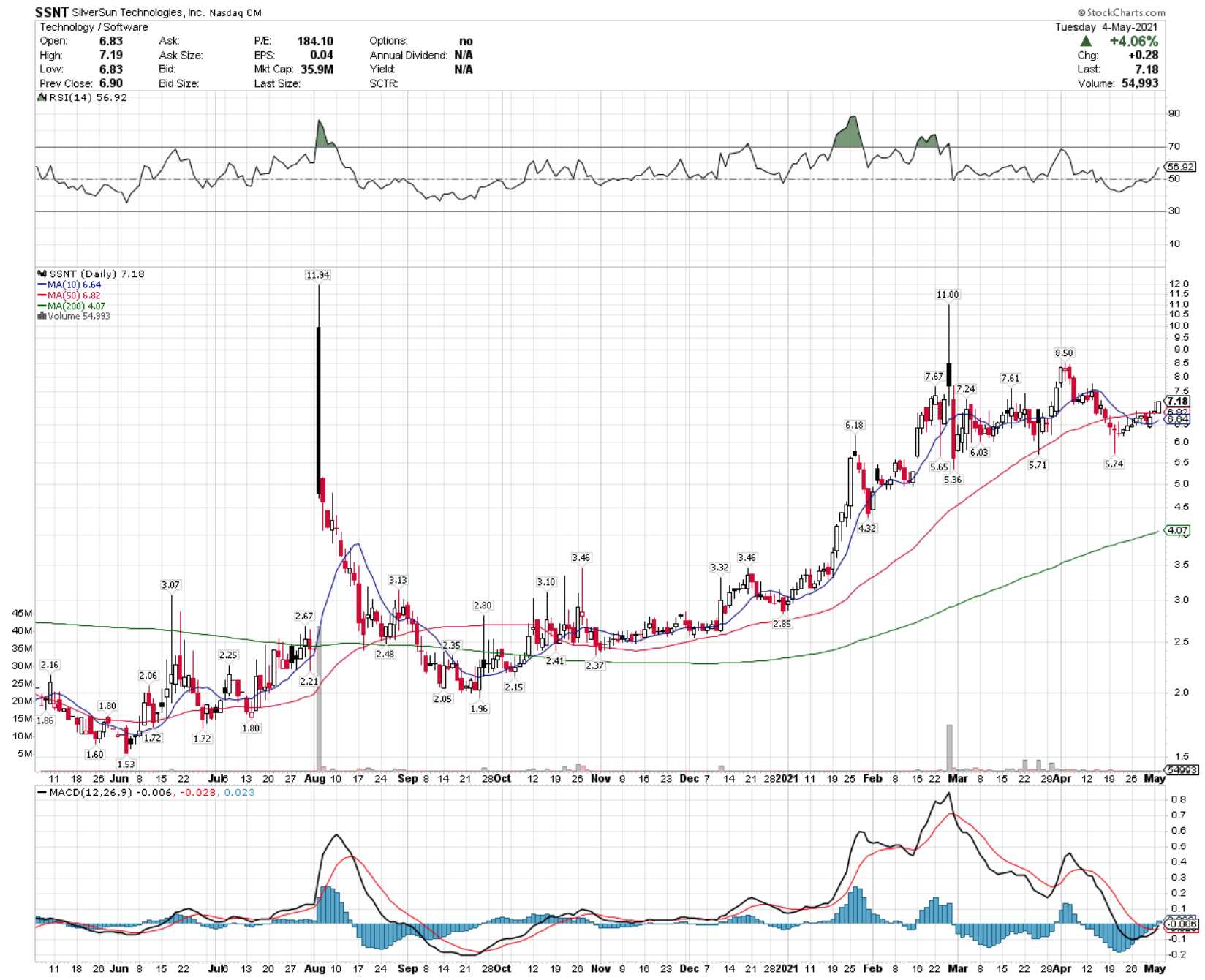This screenshot has height=980, width=1205.
Task: Click the 45M volume axis label
Action: [22, 614]
